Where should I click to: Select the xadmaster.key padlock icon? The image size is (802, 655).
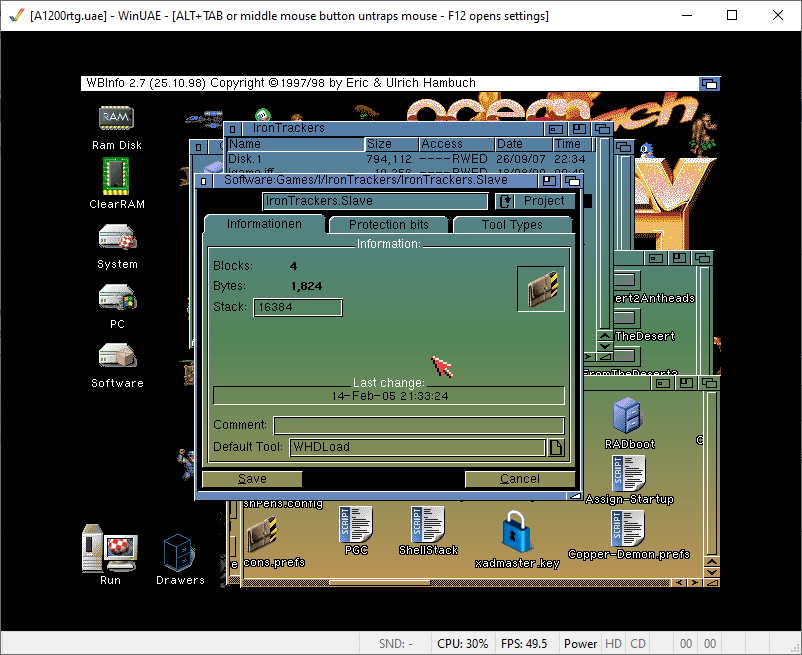517,532
